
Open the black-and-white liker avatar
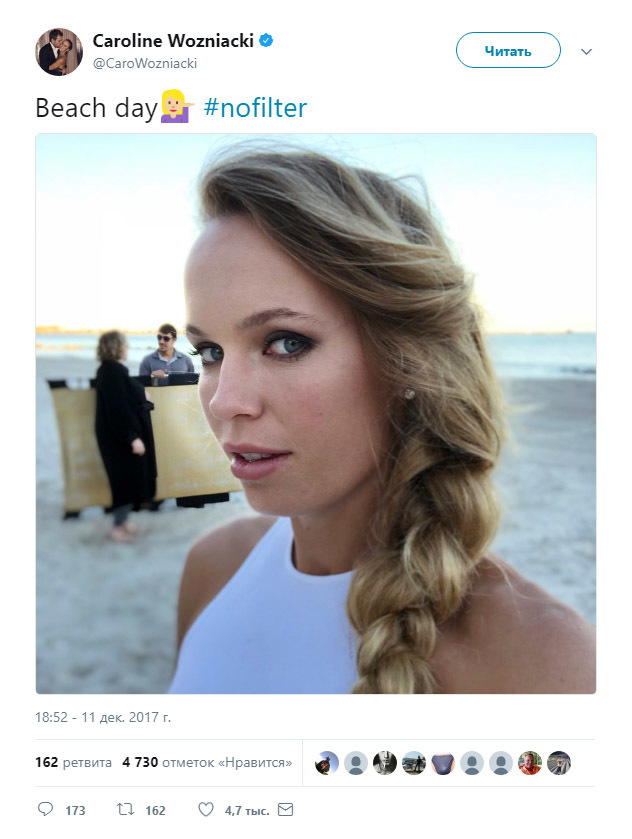(x=385, y=762)
